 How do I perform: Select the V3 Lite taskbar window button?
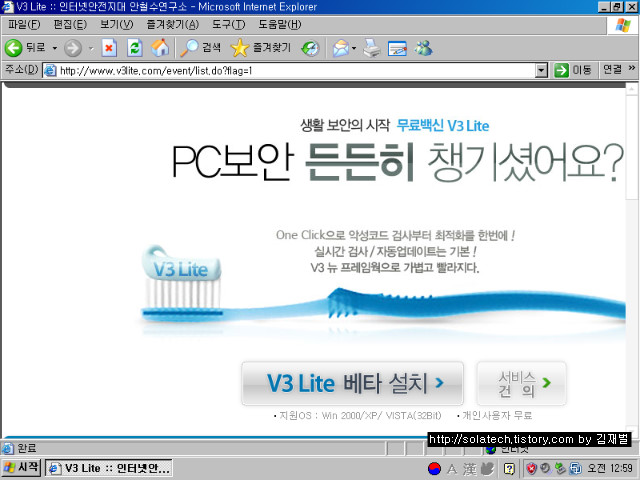pyautogui.click(x=109, y=468)
